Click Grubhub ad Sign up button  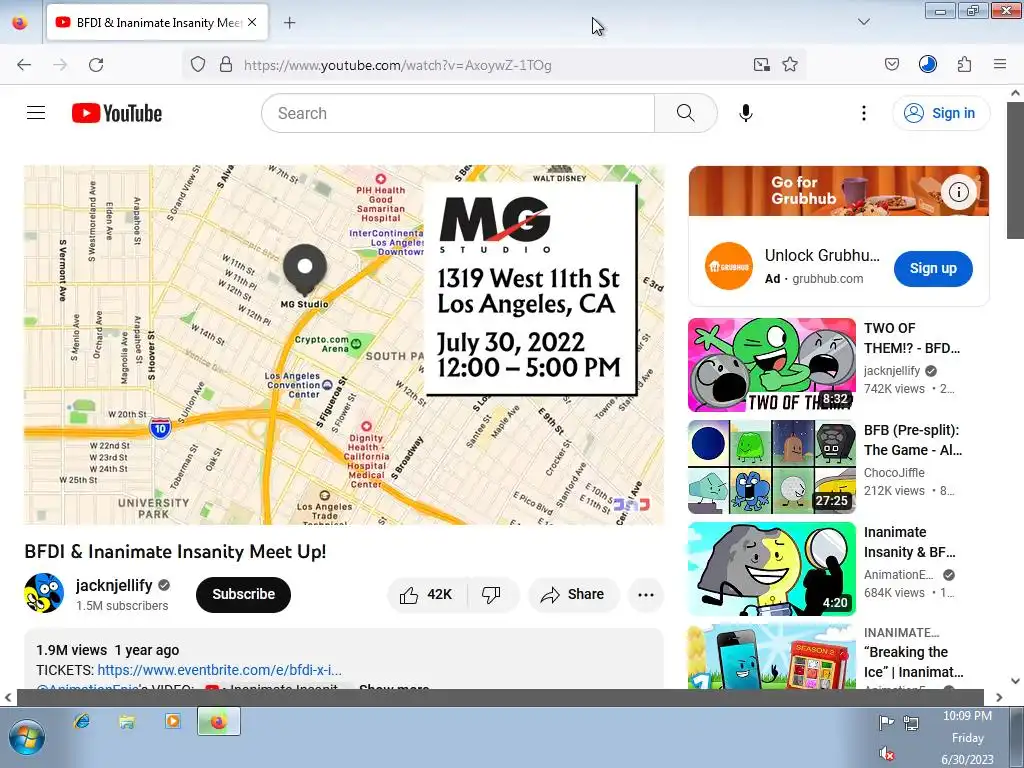click(933, 268)
